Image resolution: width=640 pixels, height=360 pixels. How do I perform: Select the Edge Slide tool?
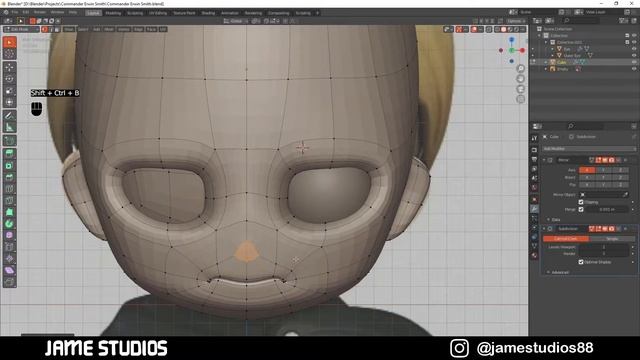click(9, 247)
